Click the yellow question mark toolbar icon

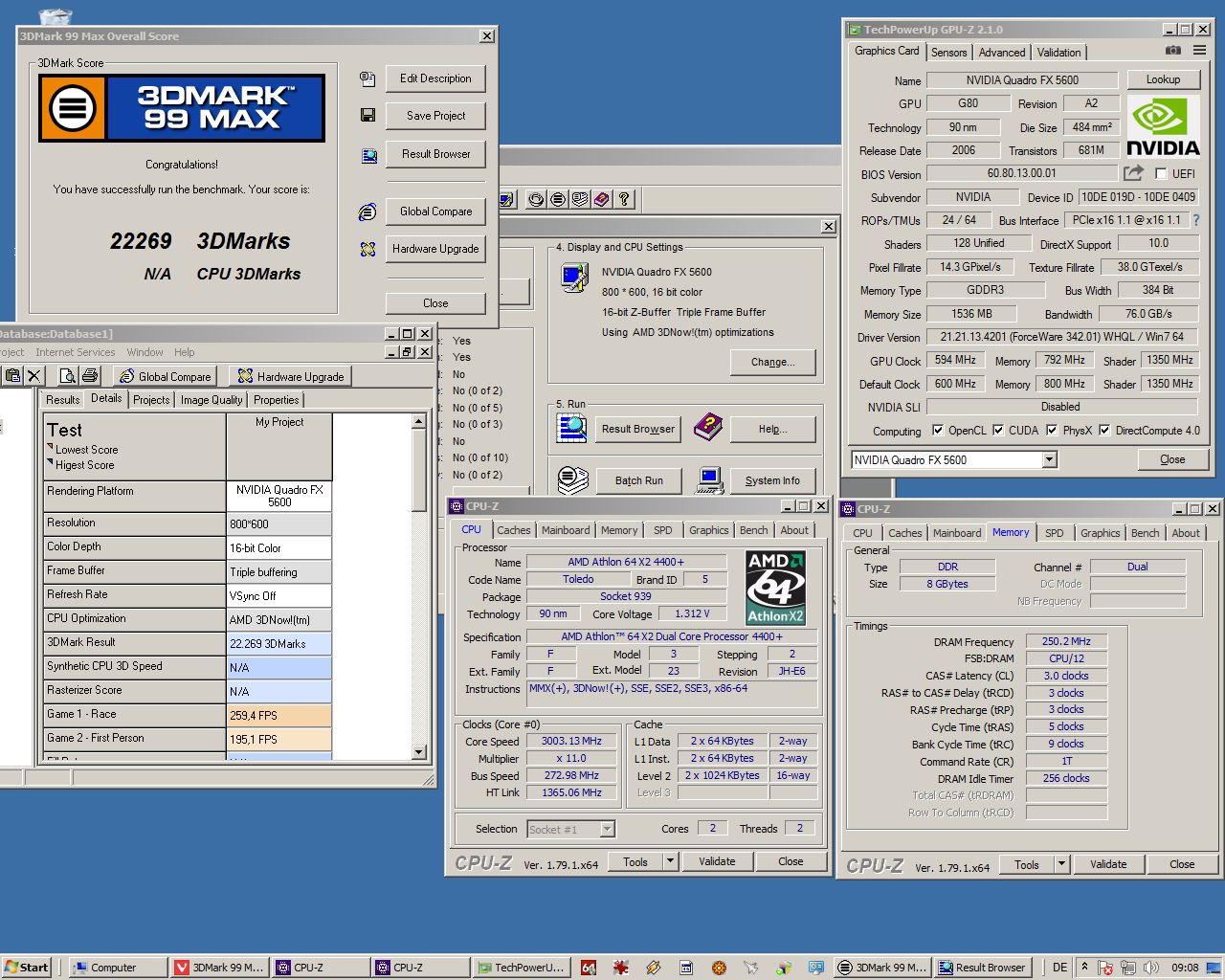pos(624,199)
